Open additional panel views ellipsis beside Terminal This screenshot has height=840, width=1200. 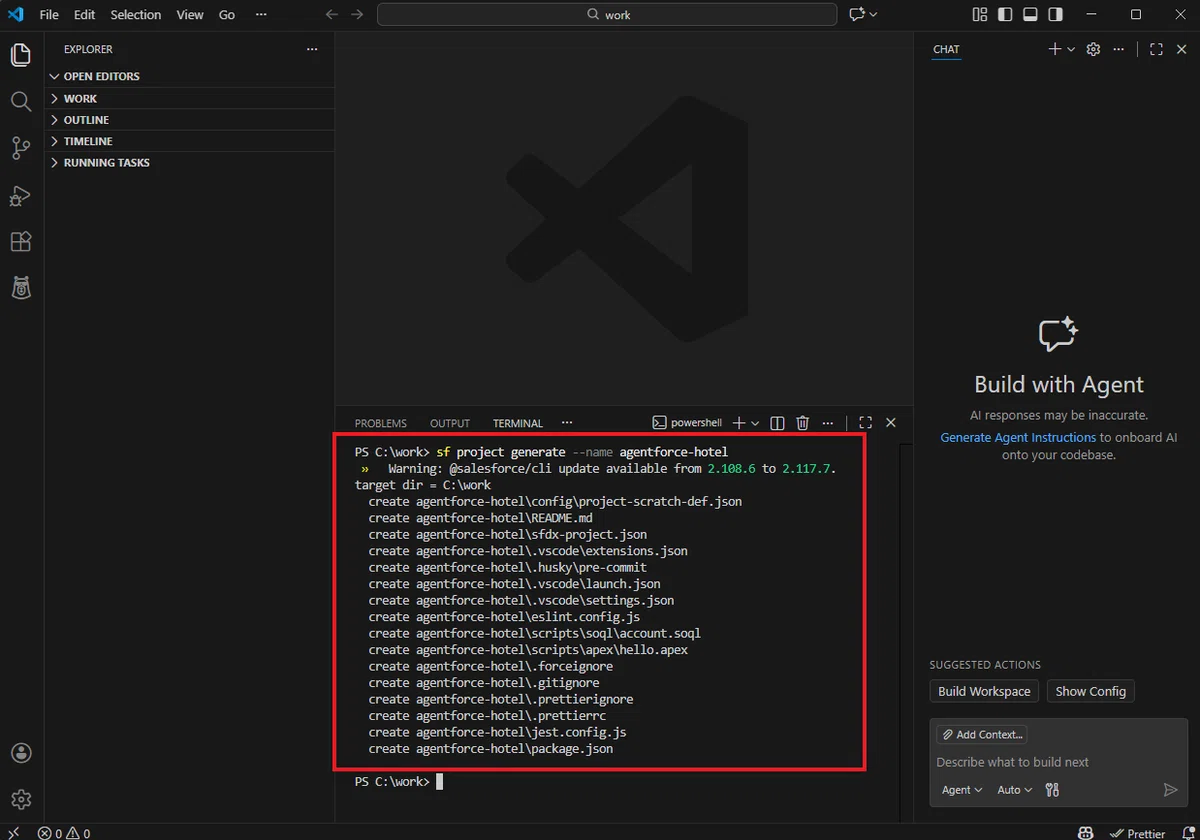[x=567, y=423]
